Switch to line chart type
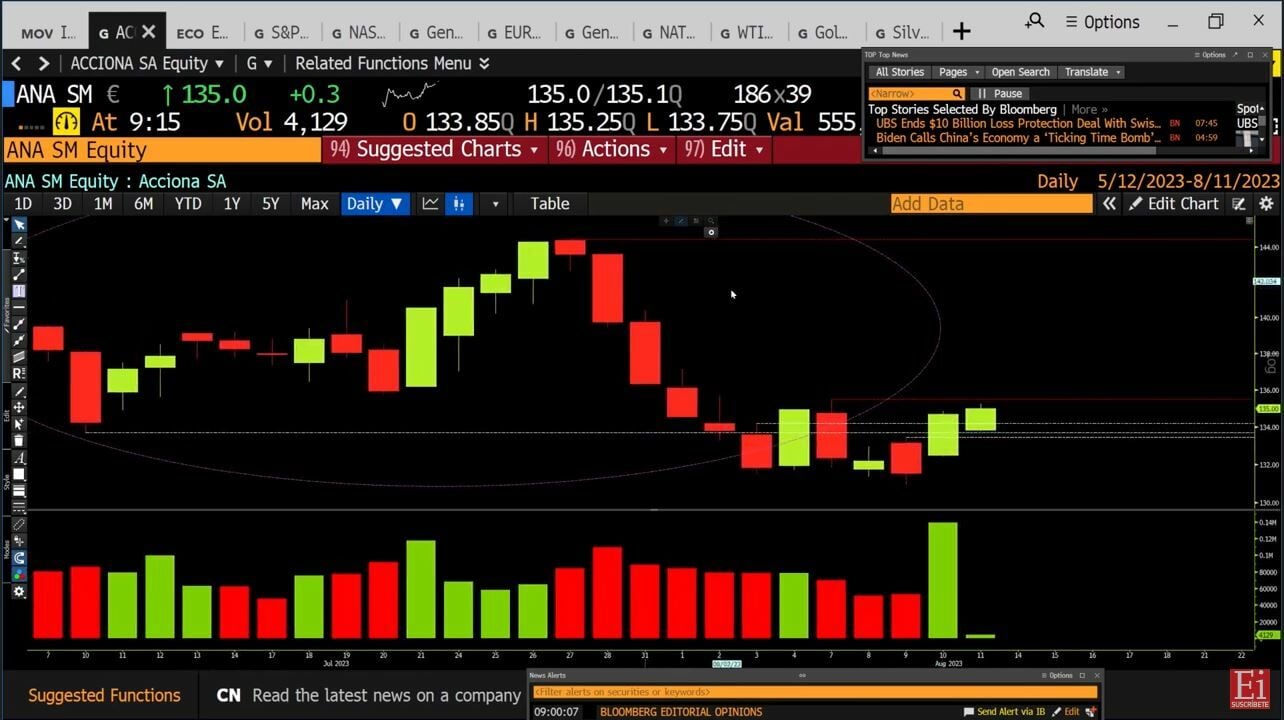 (x=430, y=204)
